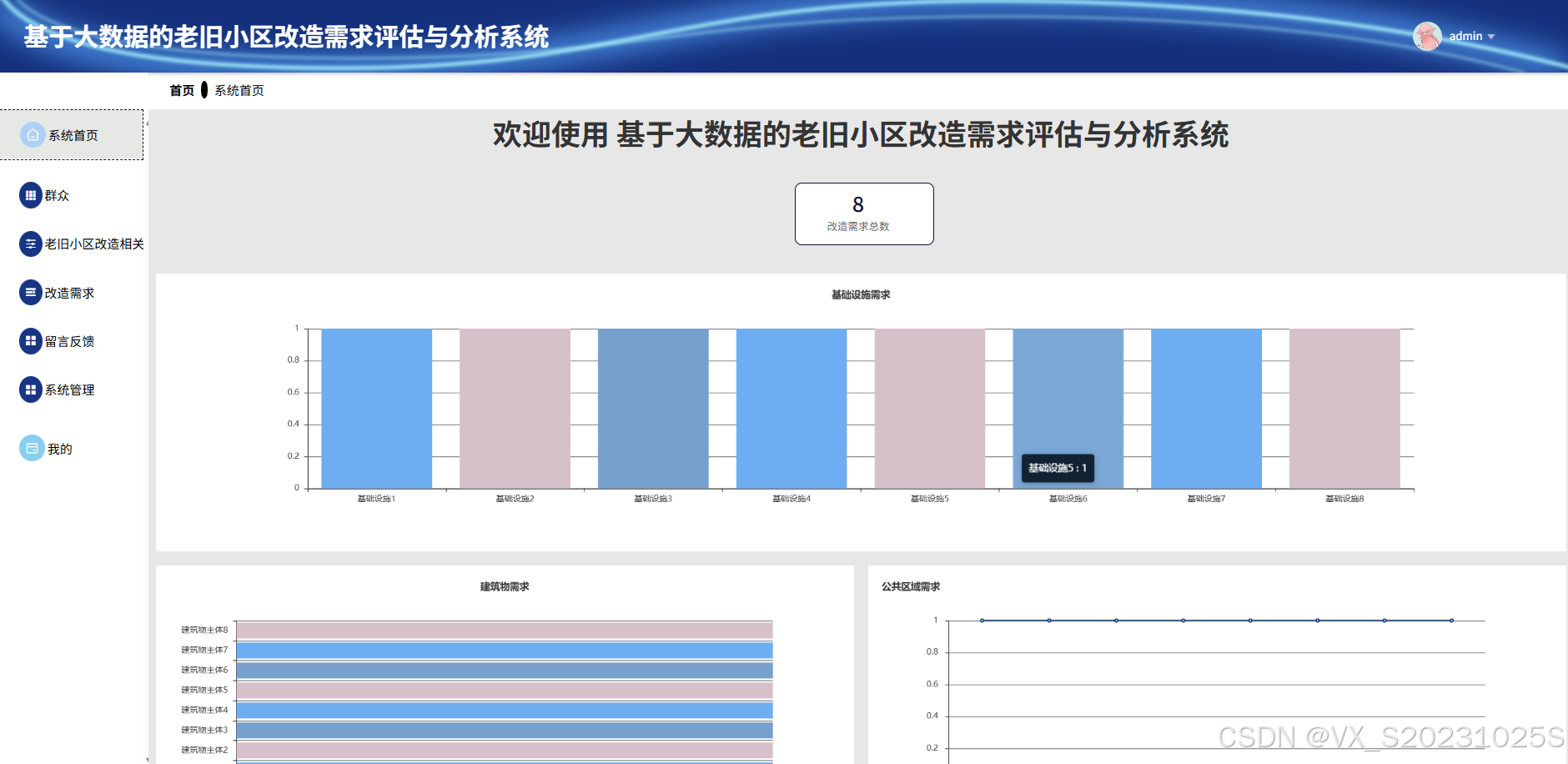1568x764 pixels.
Task: Click the last data point on line chart
Action: click(1451, 621)
